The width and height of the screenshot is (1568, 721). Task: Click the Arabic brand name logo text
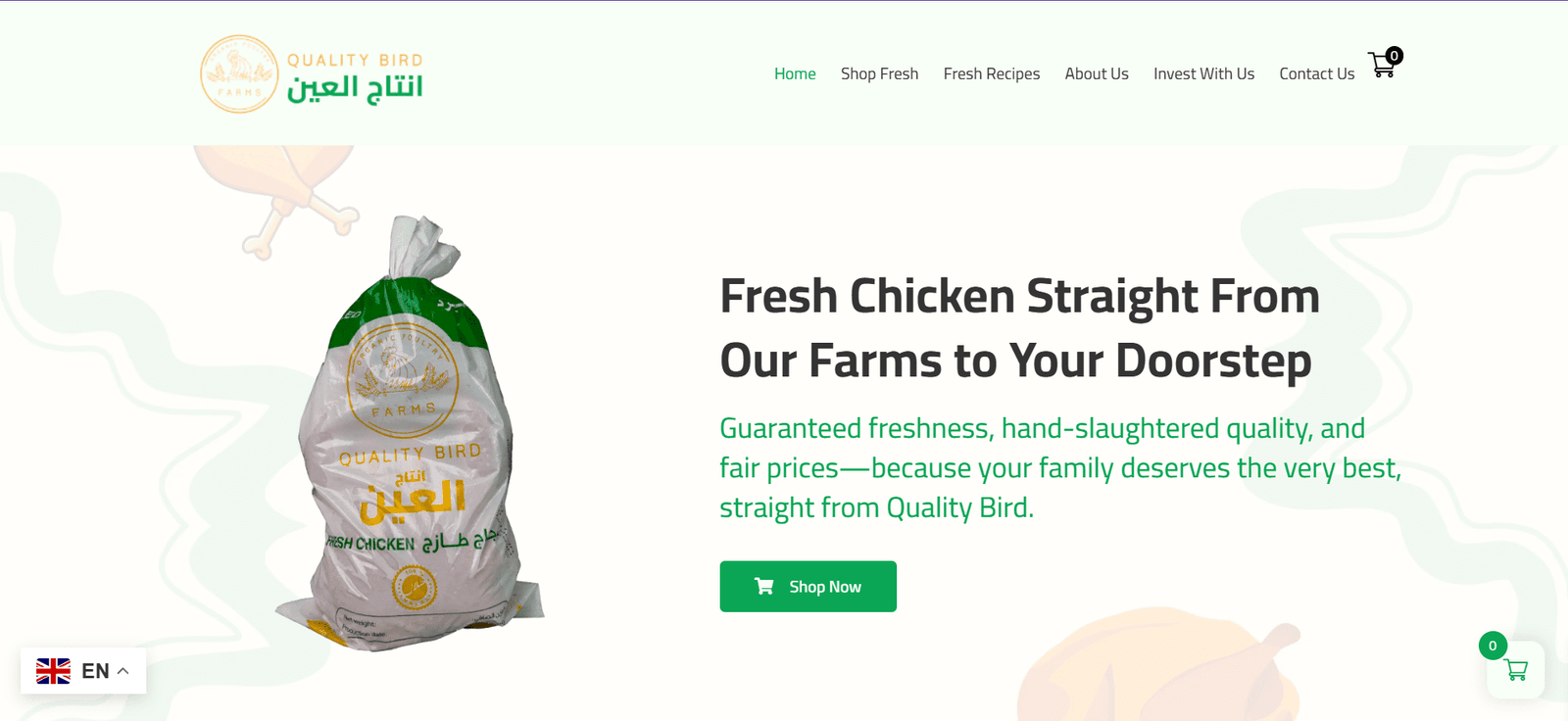pyautogui.click(x=355, y=88)
